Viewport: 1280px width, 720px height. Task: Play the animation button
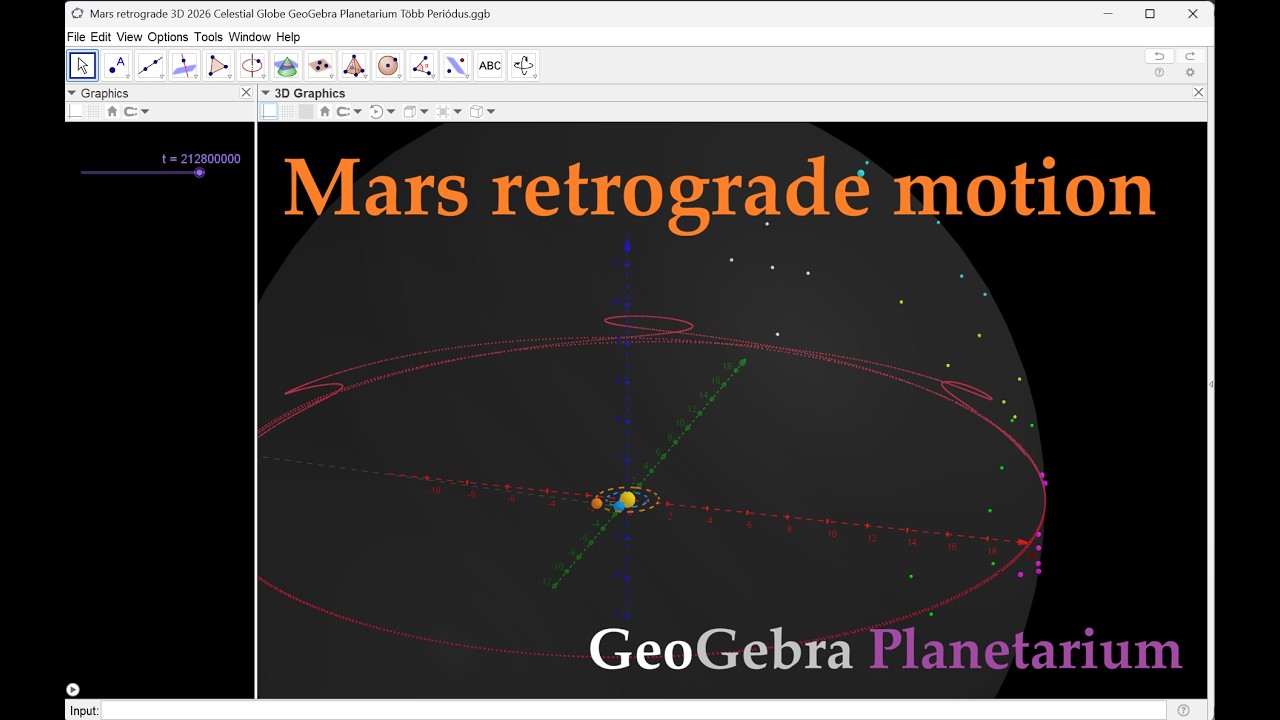pyautogui.click(x=73, y=690)
